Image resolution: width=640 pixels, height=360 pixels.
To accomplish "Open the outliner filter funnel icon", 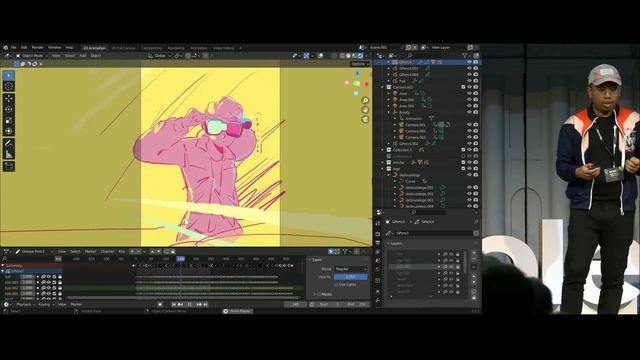I will click(x=465, y=56).
